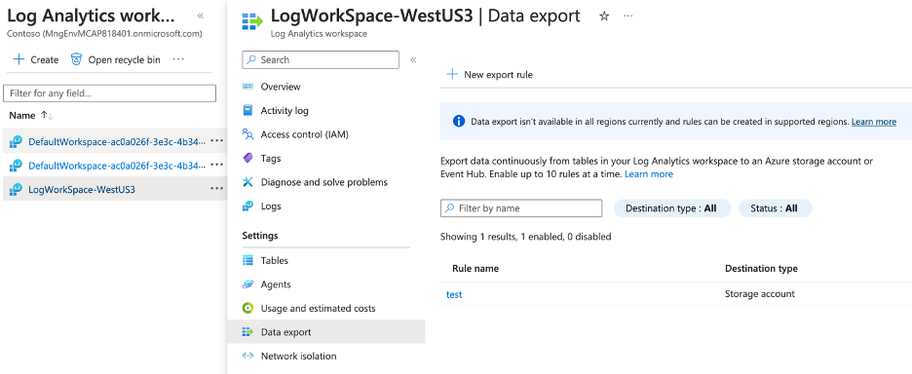912x374 pixels.
Task: Collapse the workspace list panel chevron
Action: click(x=200, y=16)
